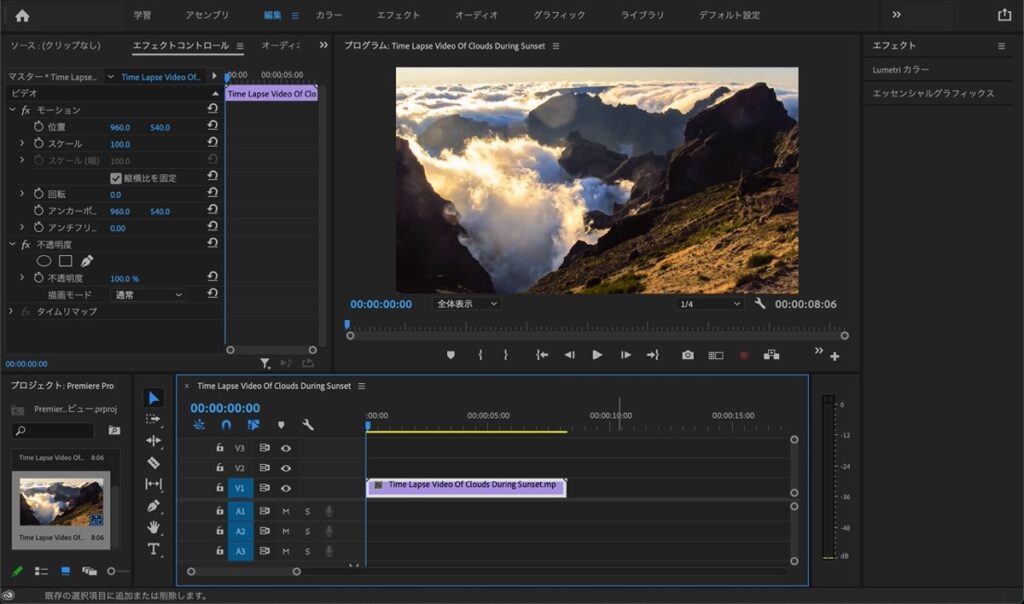Select project bin clip thumbnail

tap(61, 502)
